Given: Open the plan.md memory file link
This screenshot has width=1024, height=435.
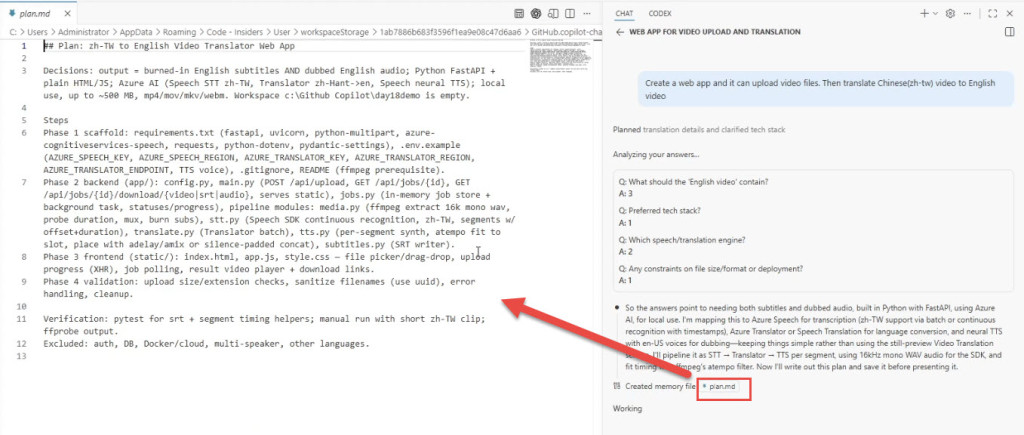Looking at the screenshot, I should 722,387.
